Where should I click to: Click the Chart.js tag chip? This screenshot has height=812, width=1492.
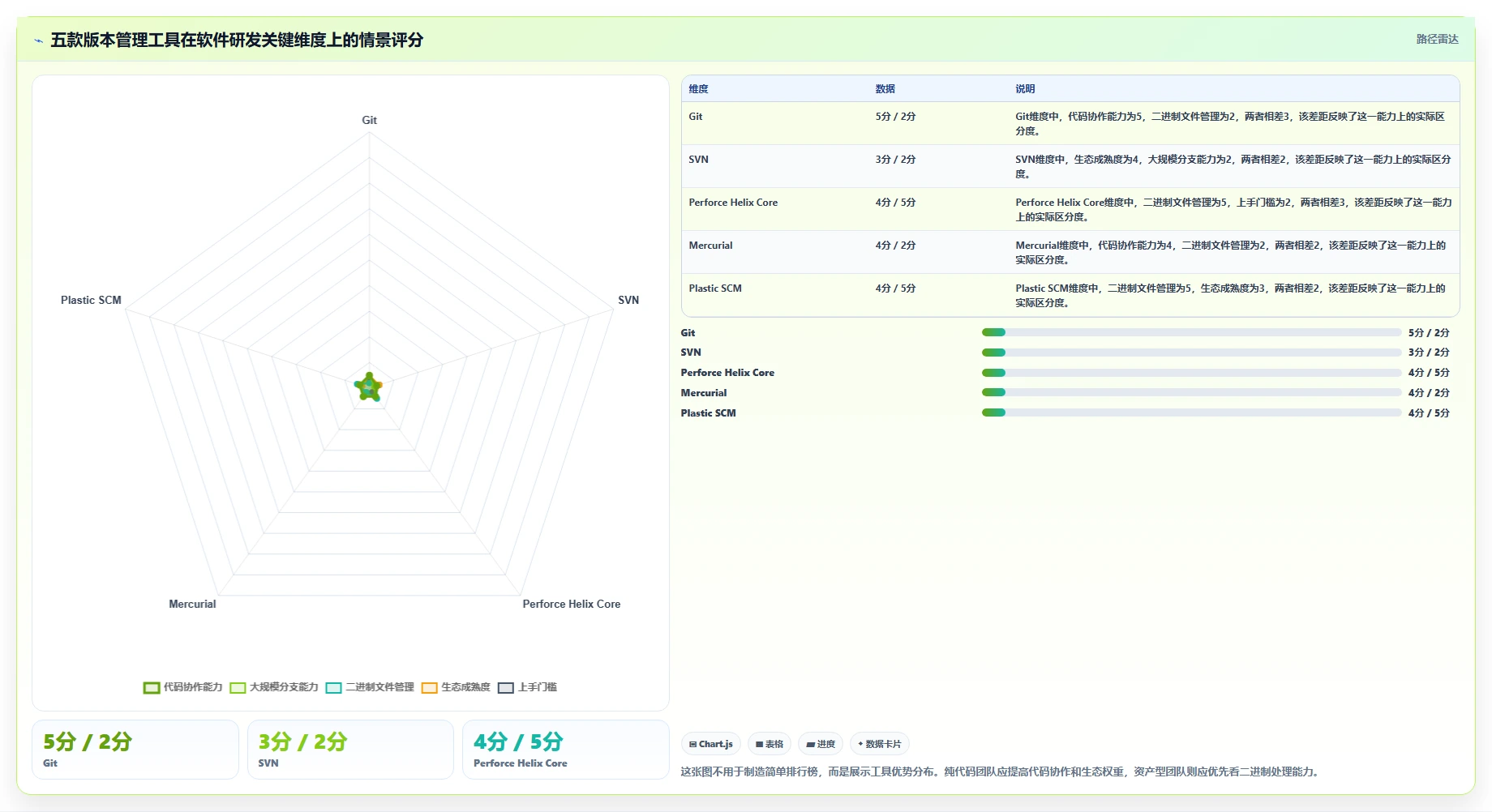[711, 744]
